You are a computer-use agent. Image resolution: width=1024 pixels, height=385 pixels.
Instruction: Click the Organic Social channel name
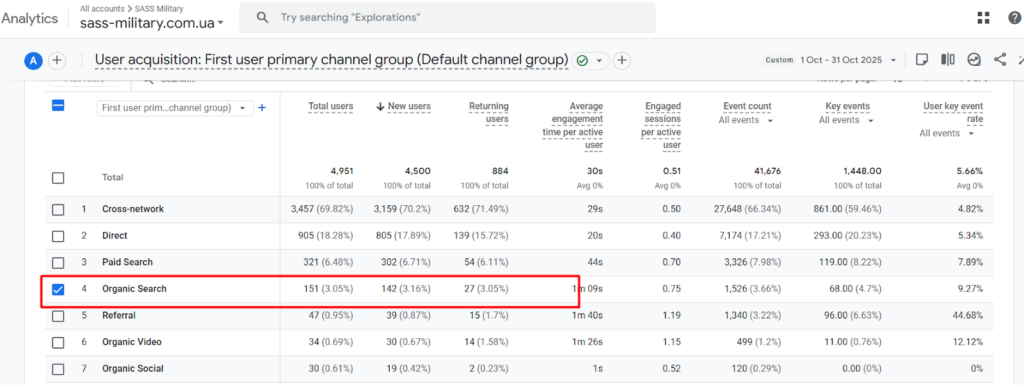(x=133, y=369)
